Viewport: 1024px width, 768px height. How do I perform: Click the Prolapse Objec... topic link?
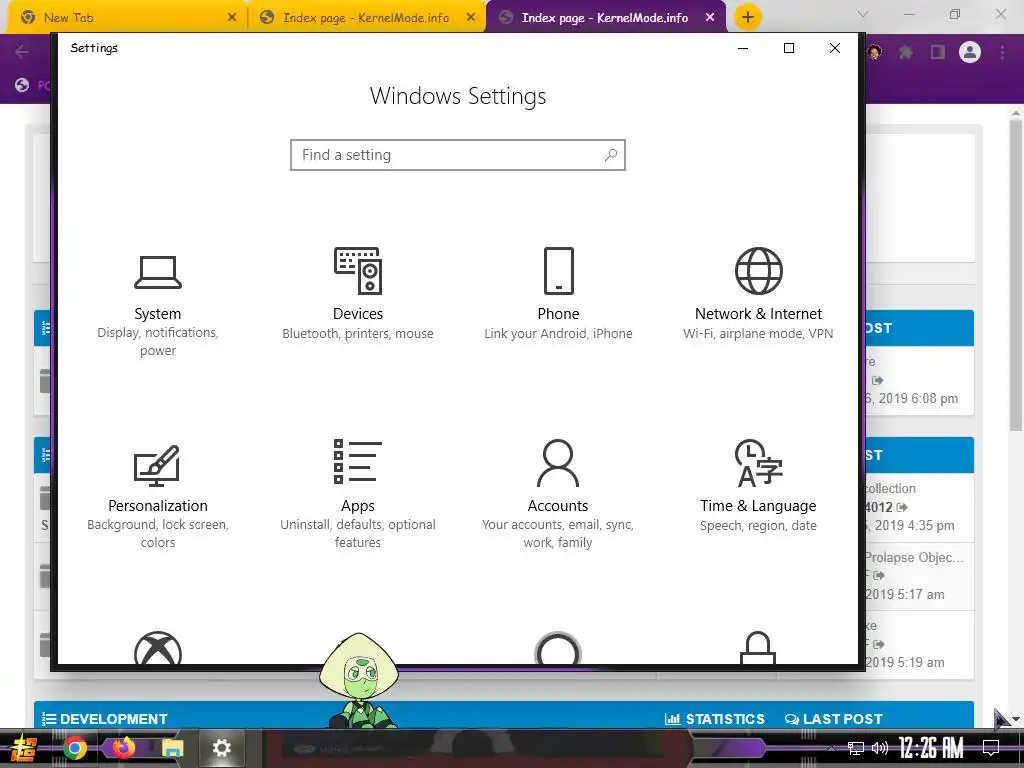pos(914,558)
